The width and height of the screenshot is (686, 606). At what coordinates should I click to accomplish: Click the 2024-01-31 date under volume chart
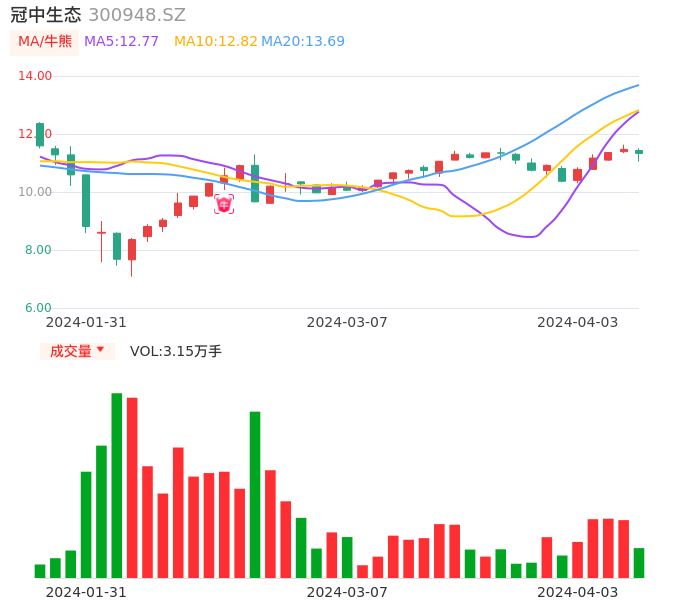click(x=86, y=591)
